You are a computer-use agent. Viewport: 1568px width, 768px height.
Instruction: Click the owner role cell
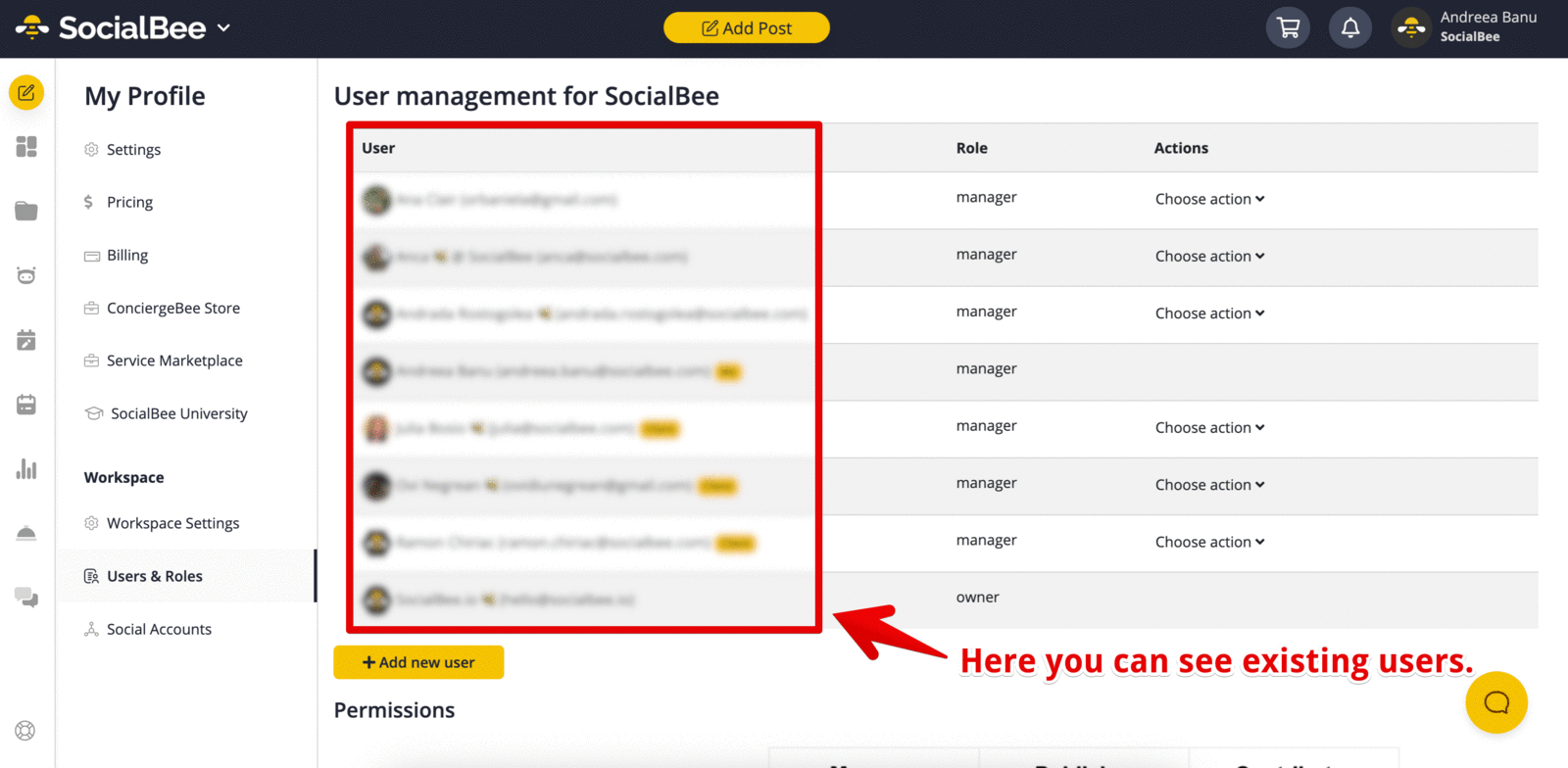tap(977, 598)
